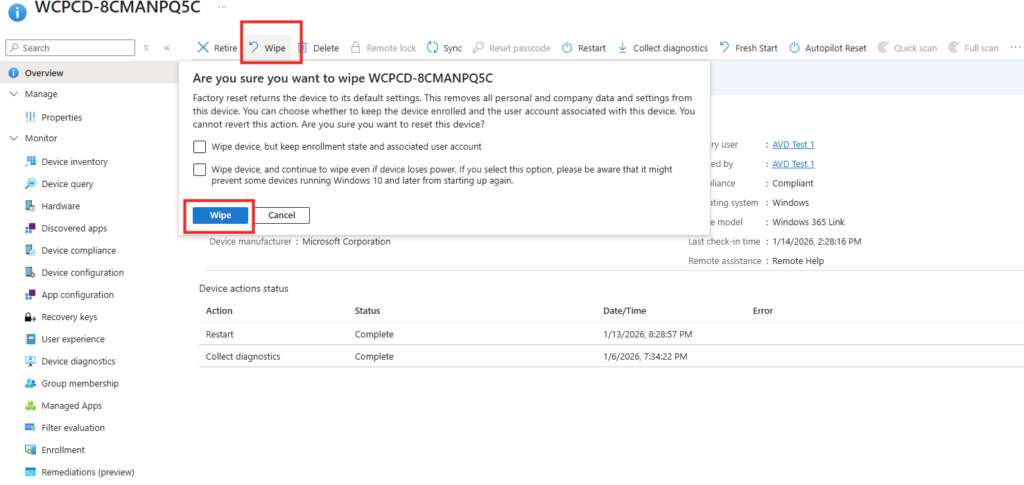Select Overview in the left menu
Image resolution: width=1024 pixels, height=485 pixels.
[44, 73]
